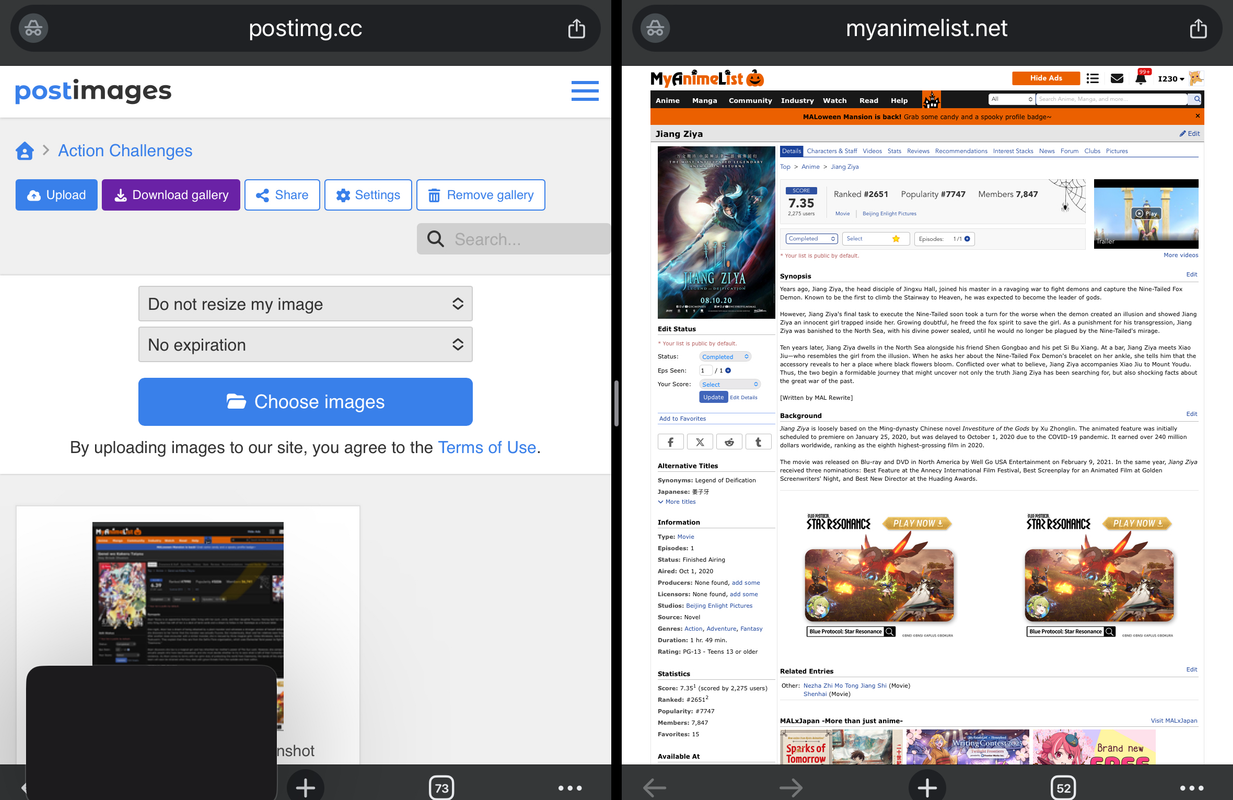The image size is (1233, 800).
Task: Play the Jiang Ziya trailer video
Action: 1145,213
